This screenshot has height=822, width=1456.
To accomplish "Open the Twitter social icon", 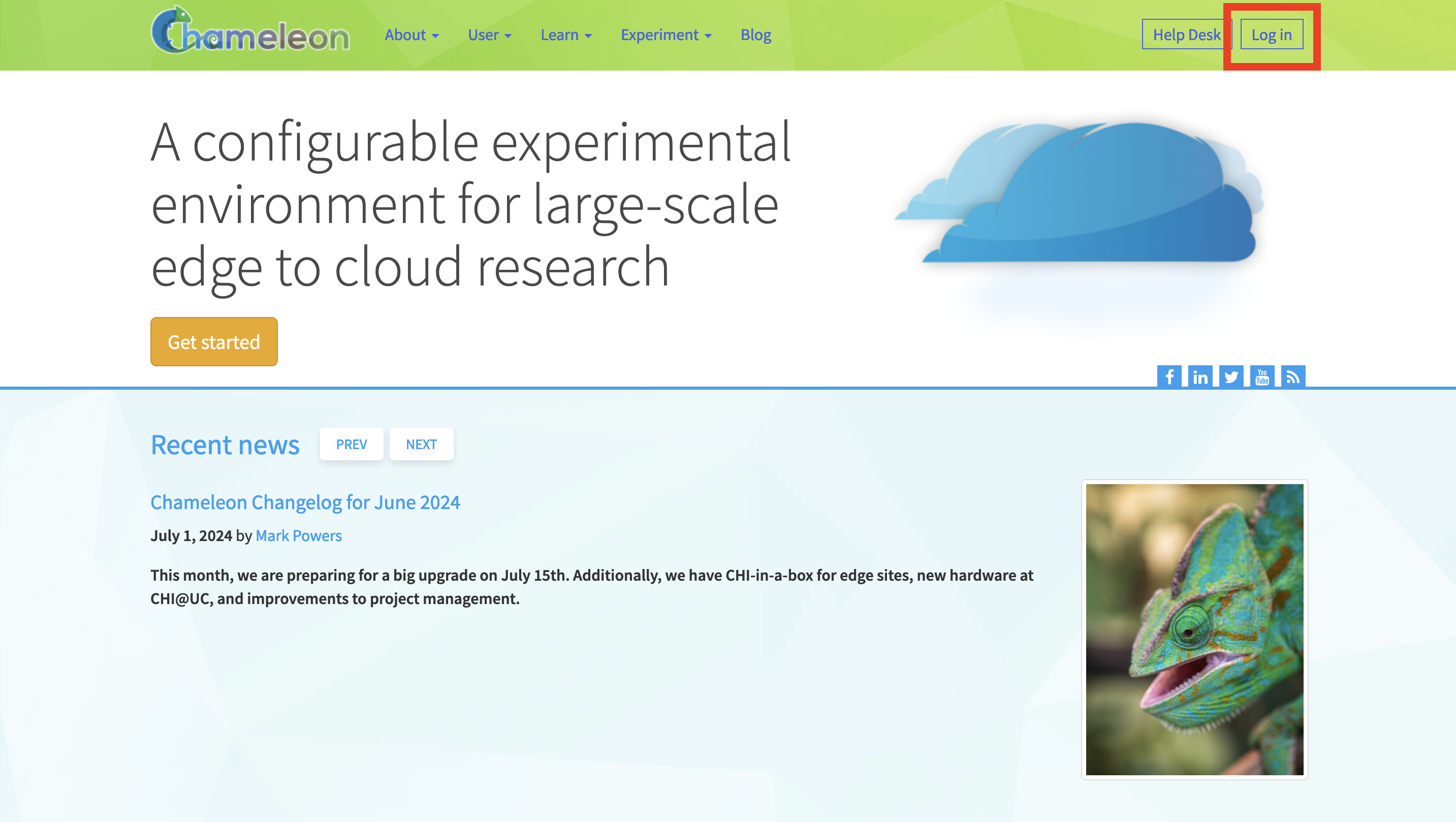I will [x=1231, y=376].
